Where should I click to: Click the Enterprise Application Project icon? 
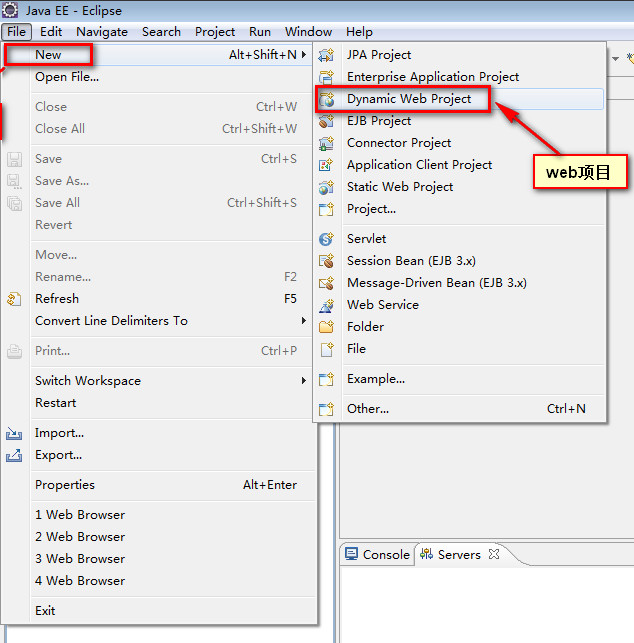[x=326, y=77]
